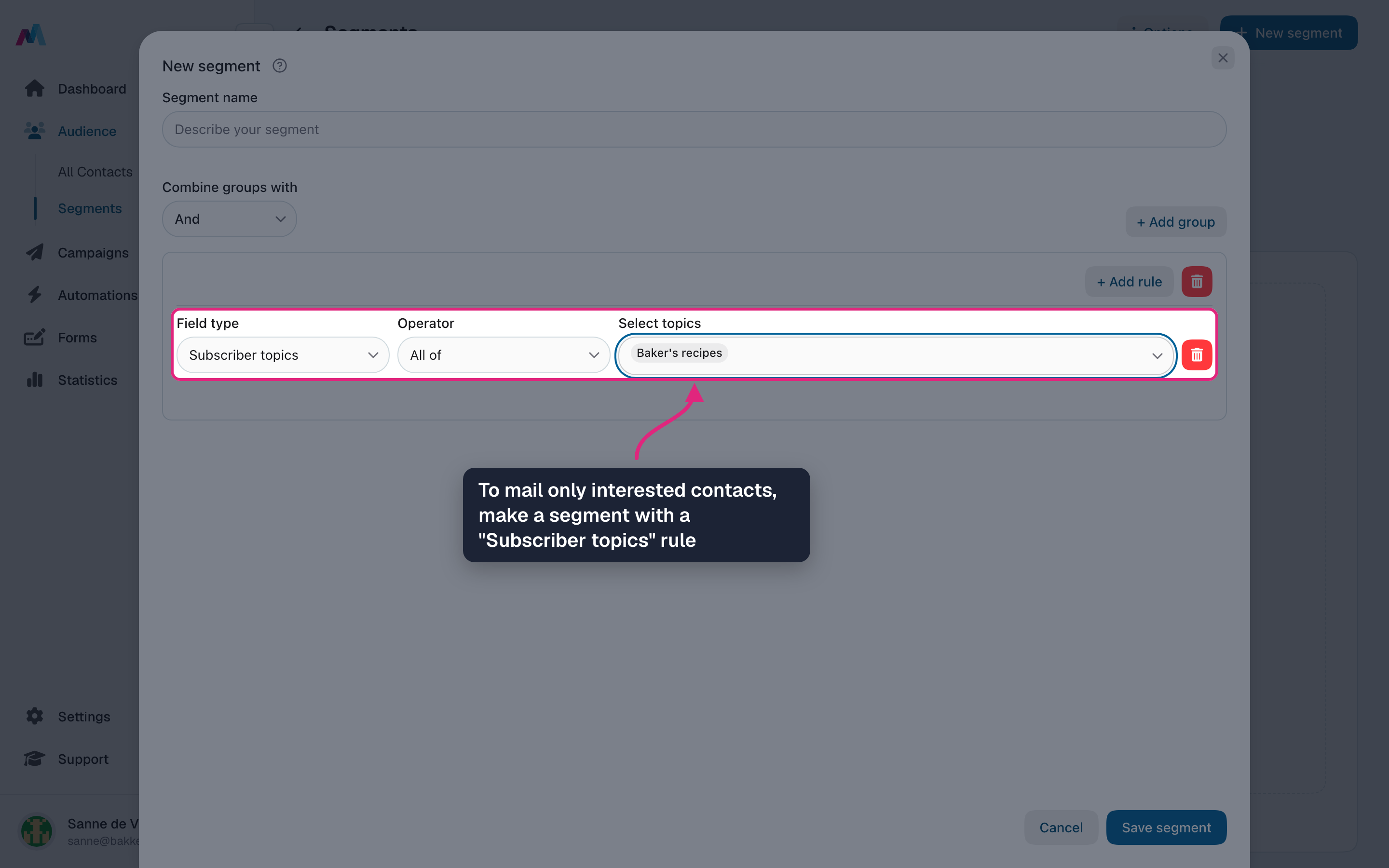The width and height of the screenshot is (1389, 868).
Task: Click the Dashboard home icon in the sidebar
Action: click(34, 88)
